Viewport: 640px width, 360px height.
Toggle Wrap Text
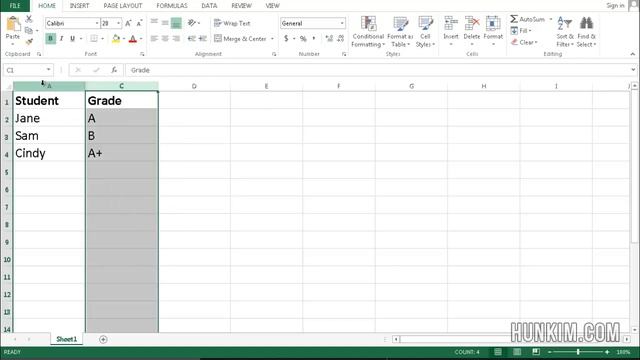pos(232,23)
